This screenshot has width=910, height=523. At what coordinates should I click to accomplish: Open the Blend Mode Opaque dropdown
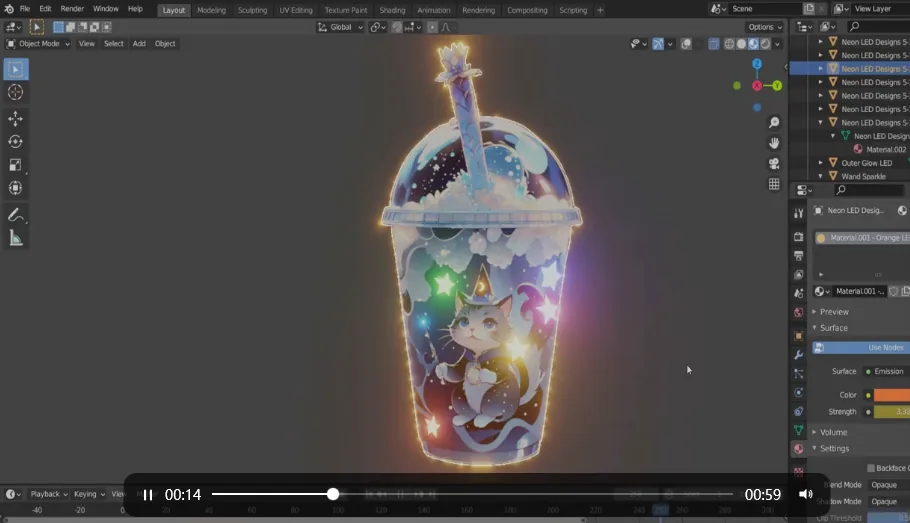[x=889, y=485]
